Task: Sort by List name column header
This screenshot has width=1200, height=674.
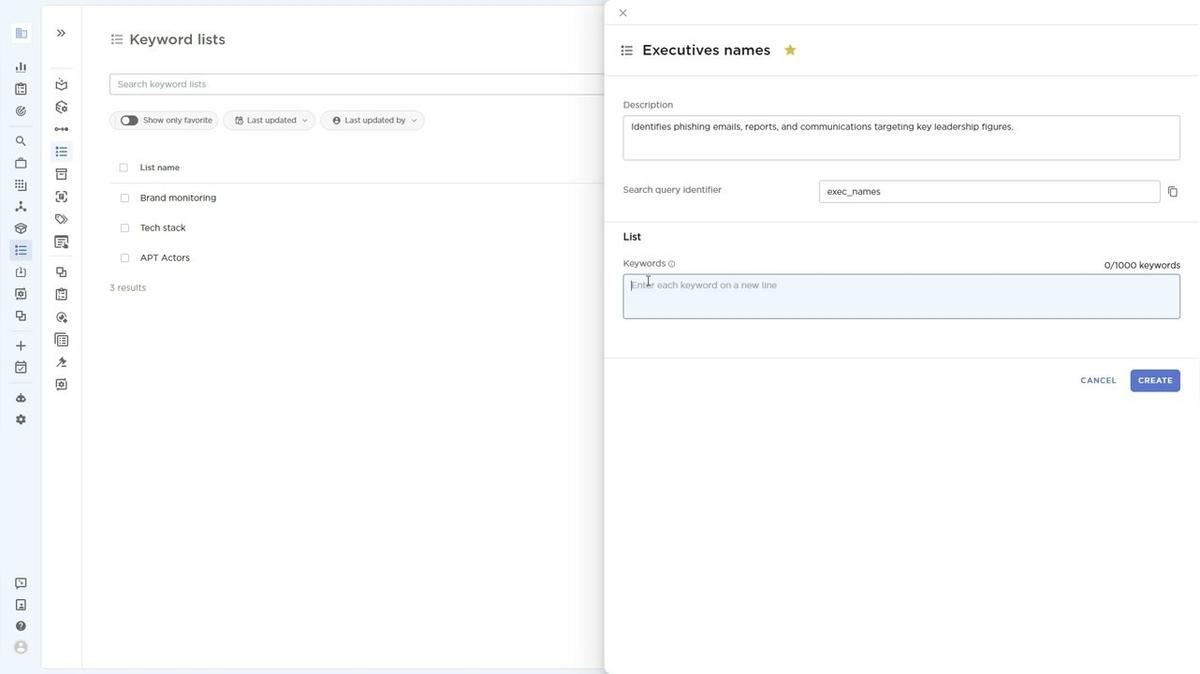Action: coord(160,168)
